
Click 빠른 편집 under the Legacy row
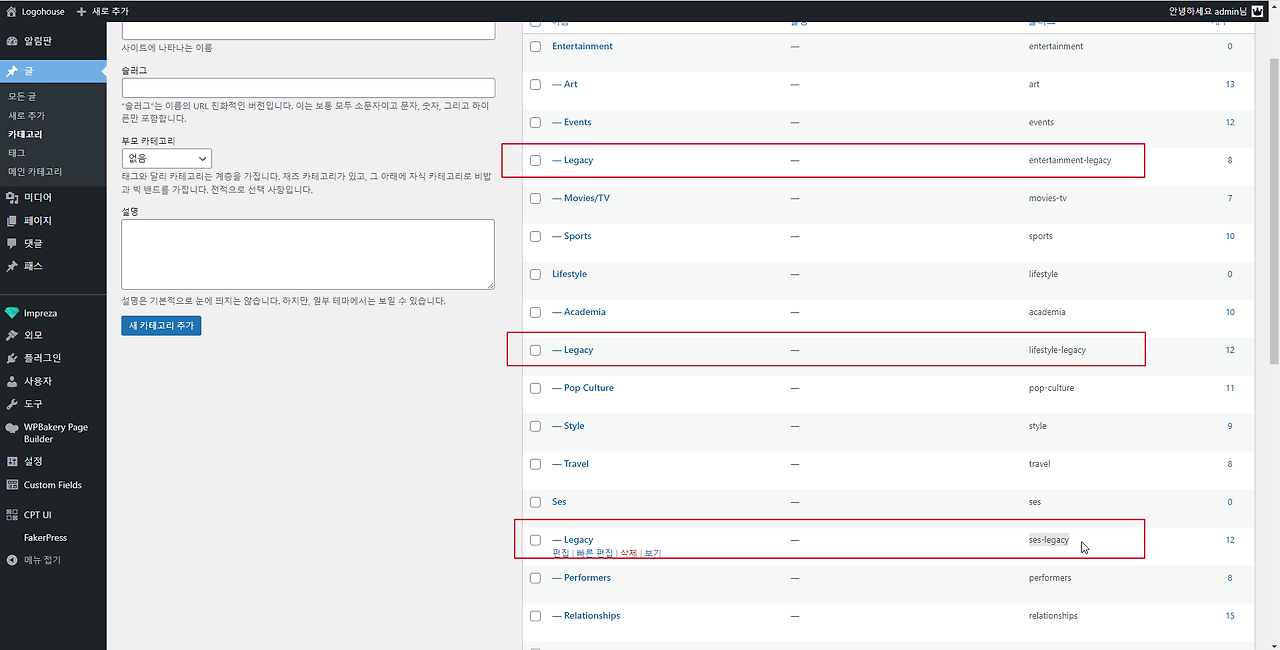click(595, 553)
